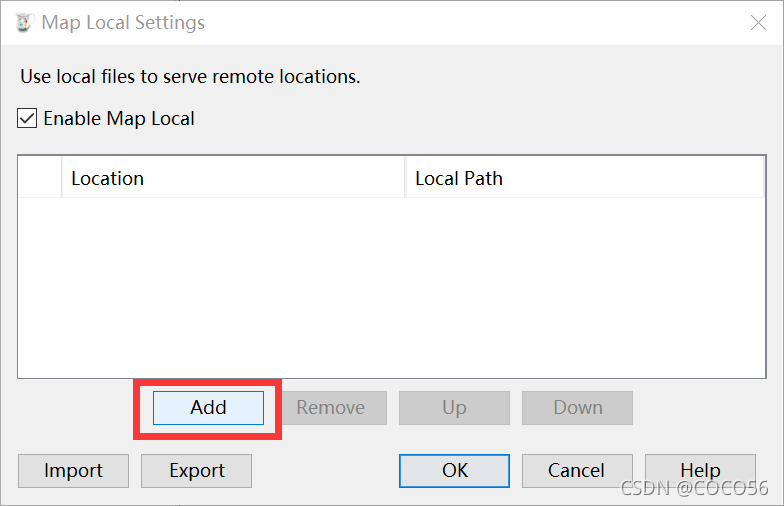
Task: Sort by the Location column header
Action: tap(233, 178)
